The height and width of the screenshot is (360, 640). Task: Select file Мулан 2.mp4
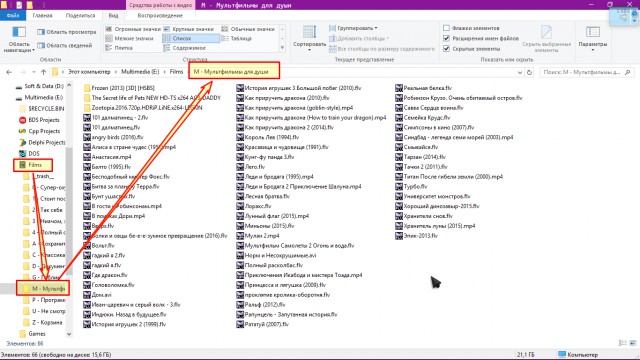coord(258,236)
